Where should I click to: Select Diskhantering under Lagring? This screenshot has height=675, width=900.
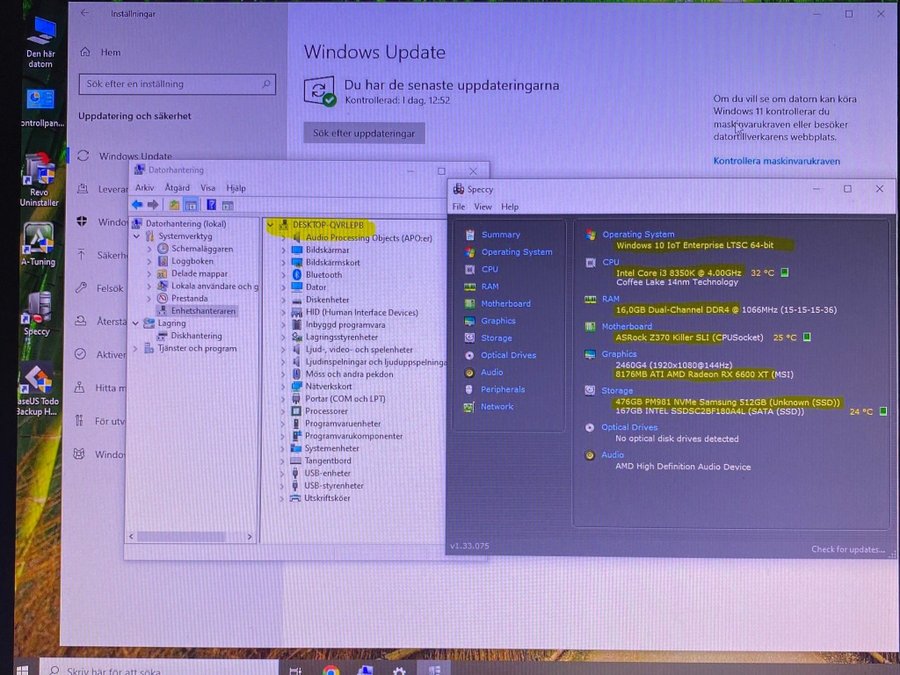[x=196, y=336]
